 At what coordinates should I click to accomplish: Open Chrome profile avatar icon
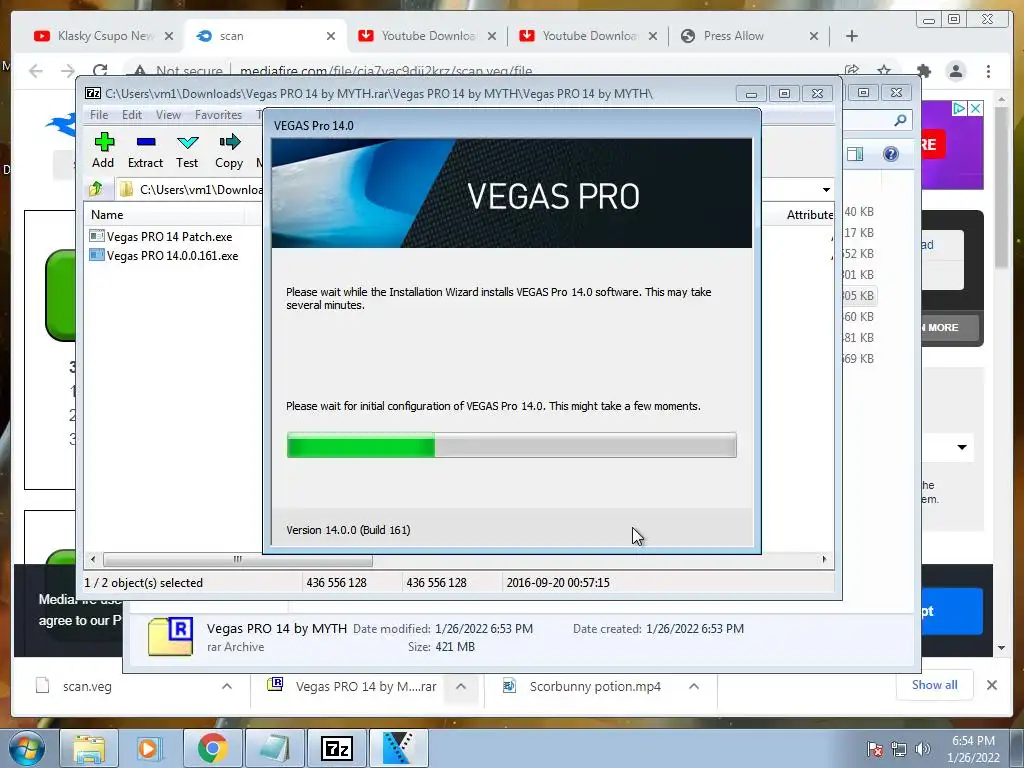956,71
